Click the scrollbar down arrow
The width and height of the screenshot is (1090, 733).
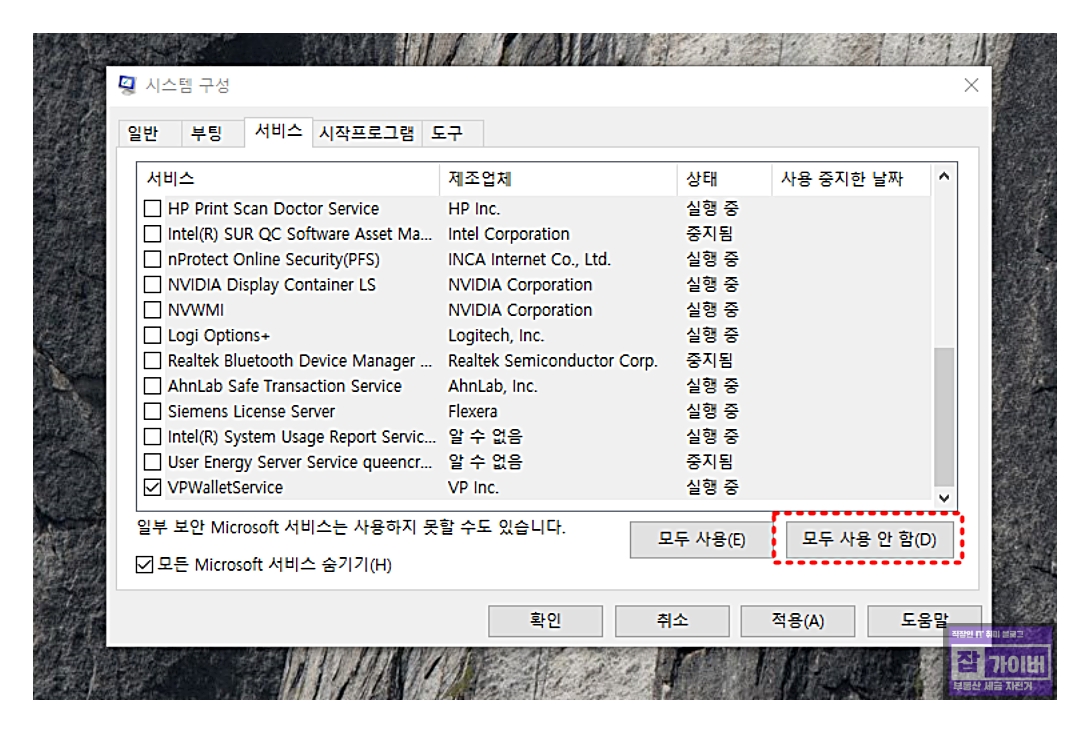tap(944, 498)
